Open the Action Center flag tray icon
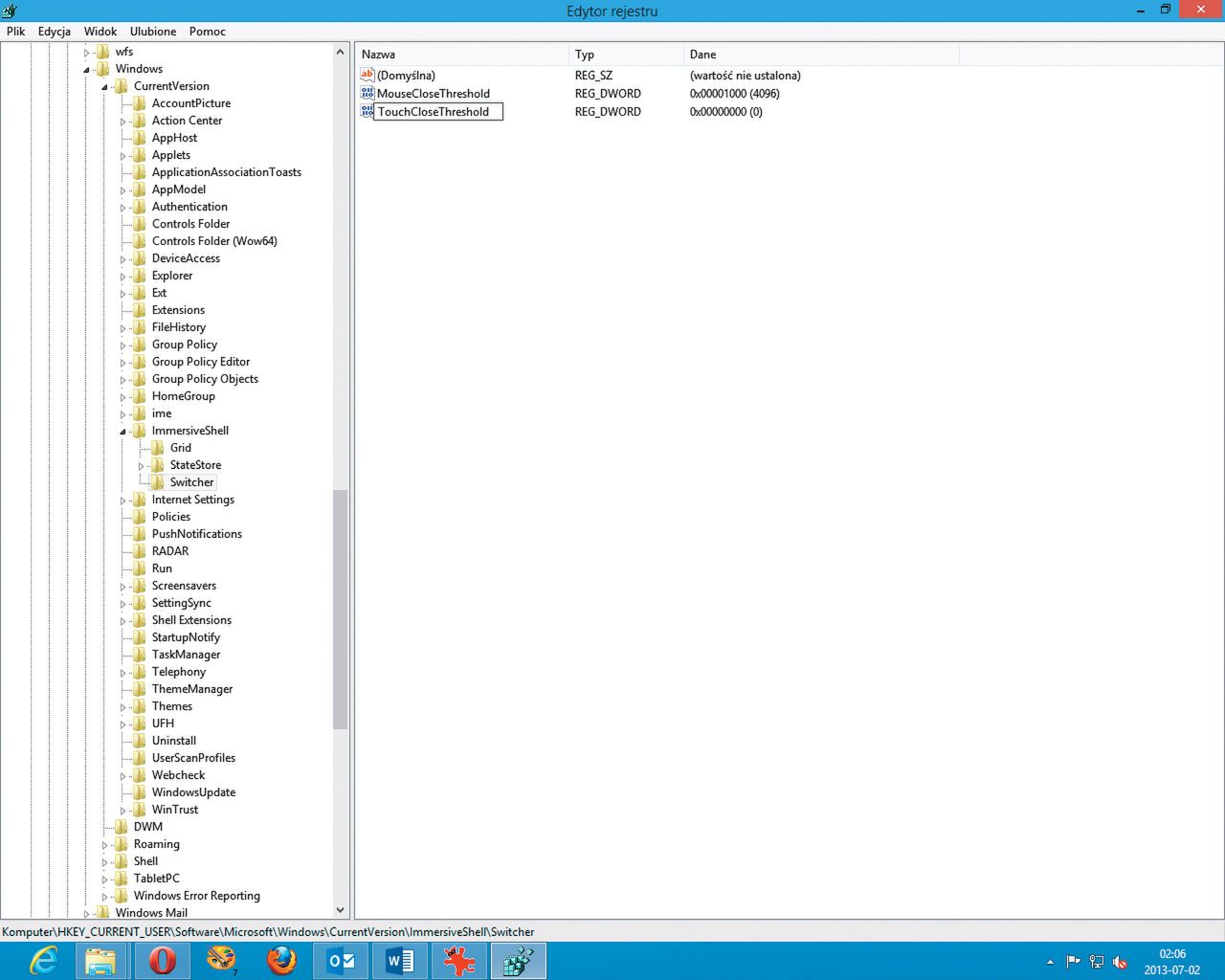This screenshot has height=980, width=1225. tap(1073, 962)
